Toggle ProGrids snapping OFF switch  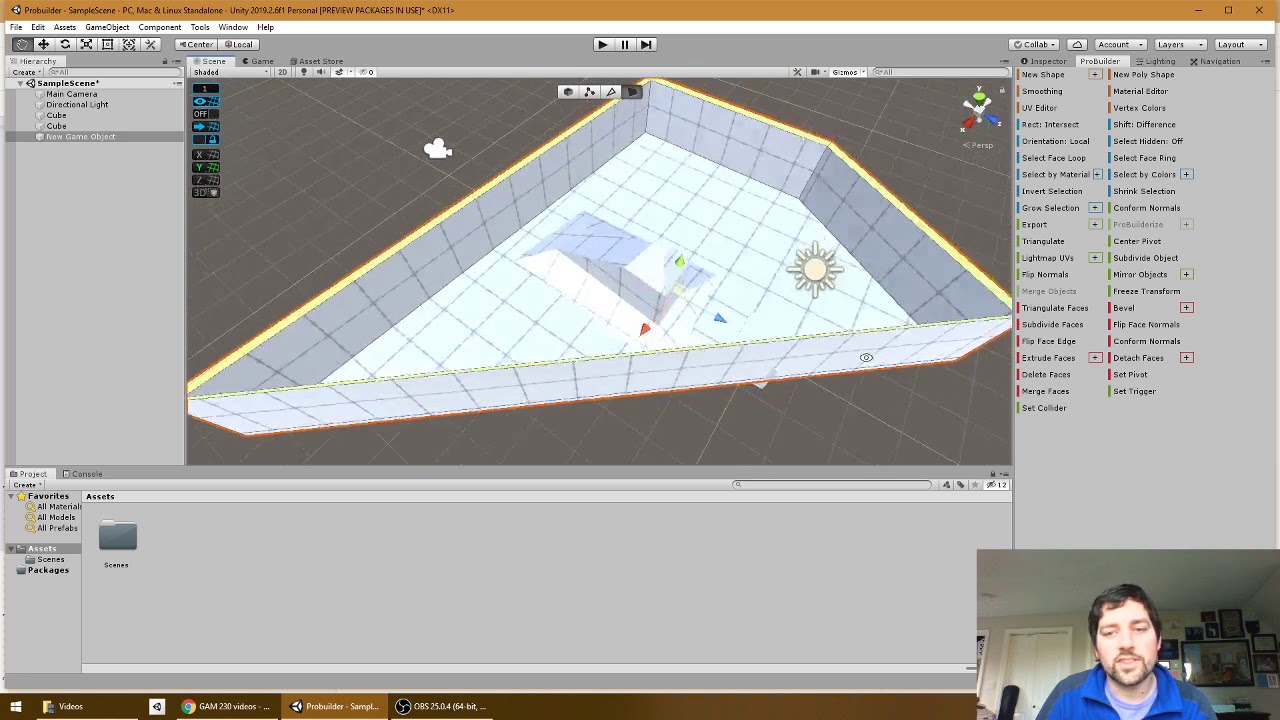(x=205, y=114)
